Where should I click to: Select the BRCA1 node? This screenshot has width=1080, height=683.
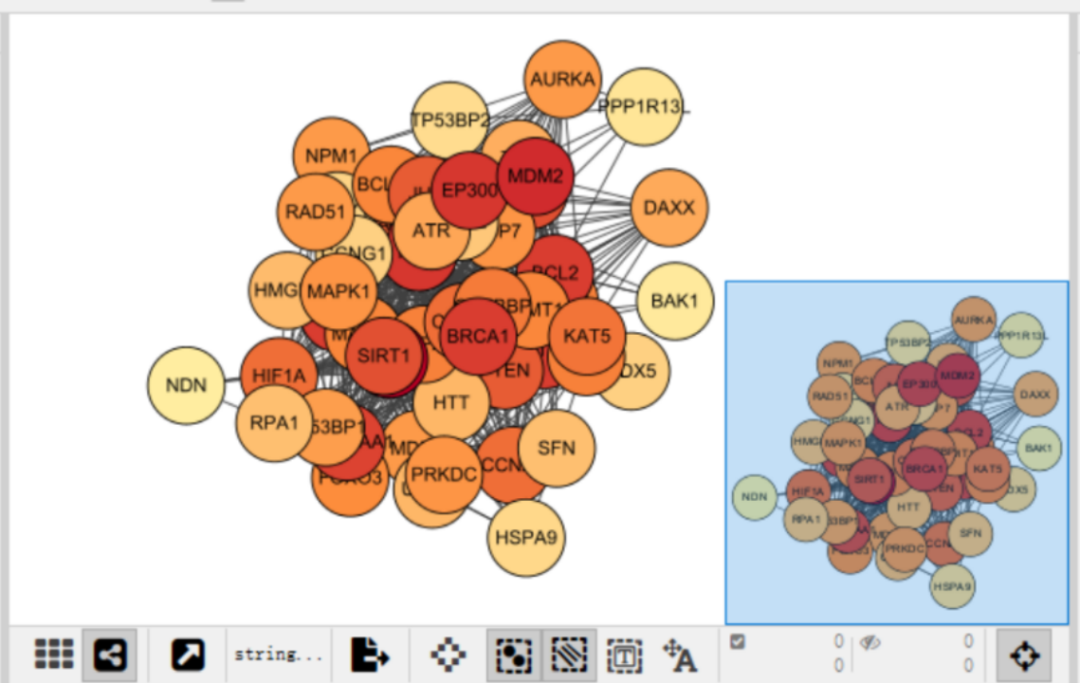click(478, 337)
